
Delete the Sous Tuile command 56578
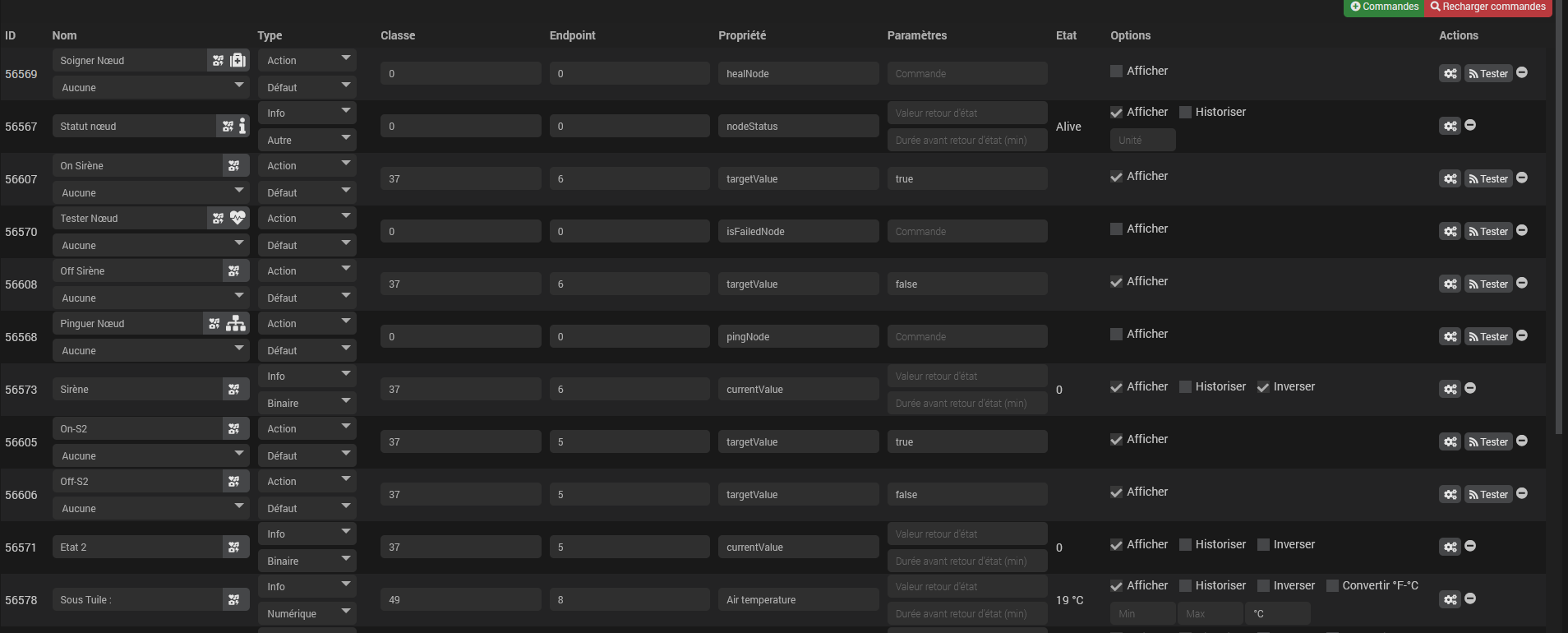click(1470, 598)
